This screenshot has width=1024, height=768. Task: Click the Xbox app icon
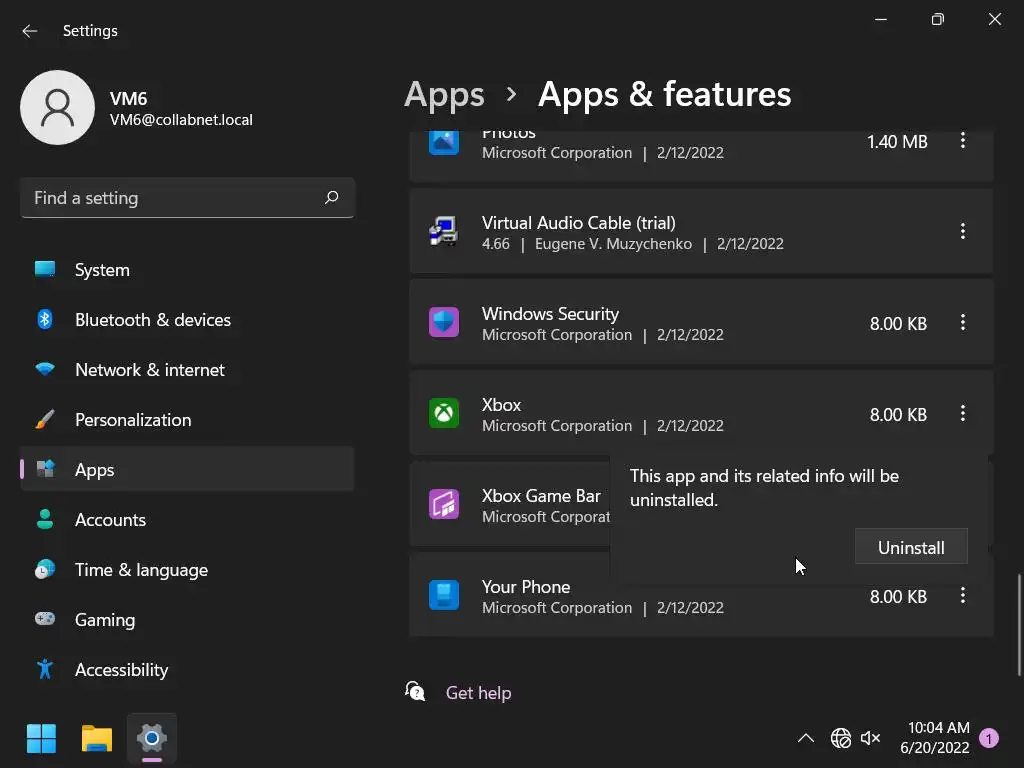click(x=444, y=414)
